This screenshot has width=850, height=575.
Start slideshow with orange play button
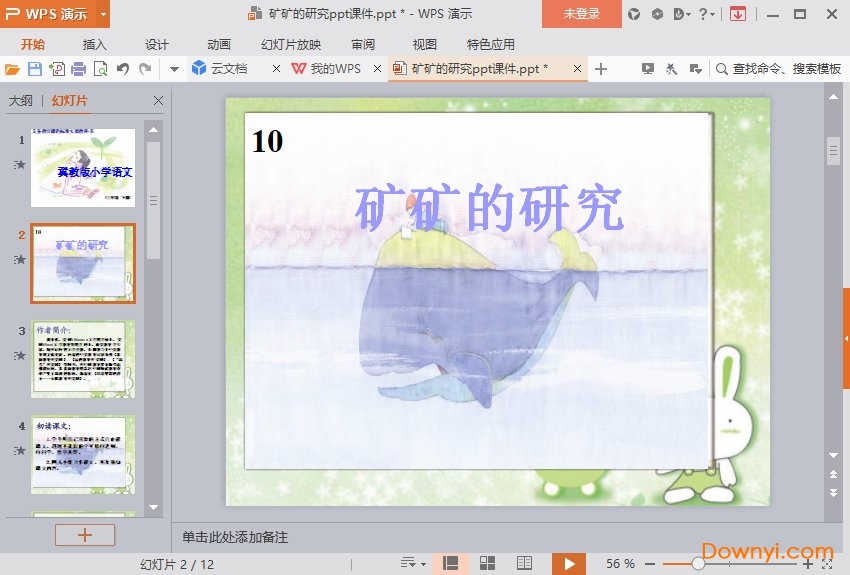click(569, 564)
